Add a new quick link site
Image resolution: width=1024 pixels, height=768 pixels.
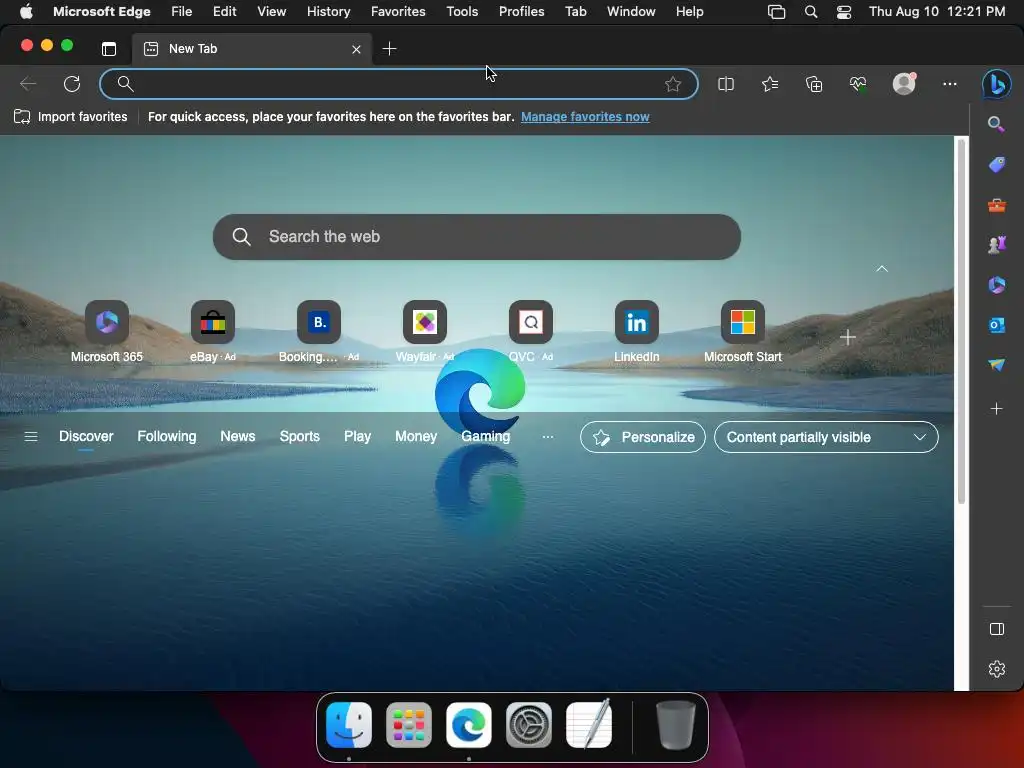pos(848,338)
